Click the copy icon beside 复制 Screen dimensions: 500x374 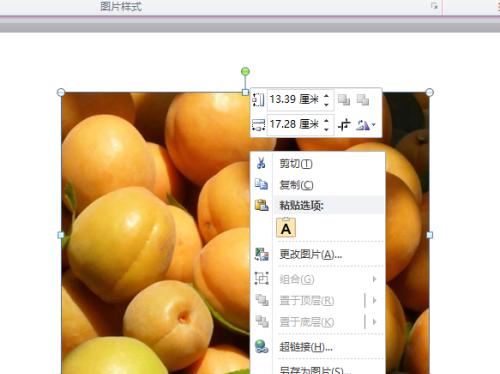pyautogui.click(x=261, y=184)
